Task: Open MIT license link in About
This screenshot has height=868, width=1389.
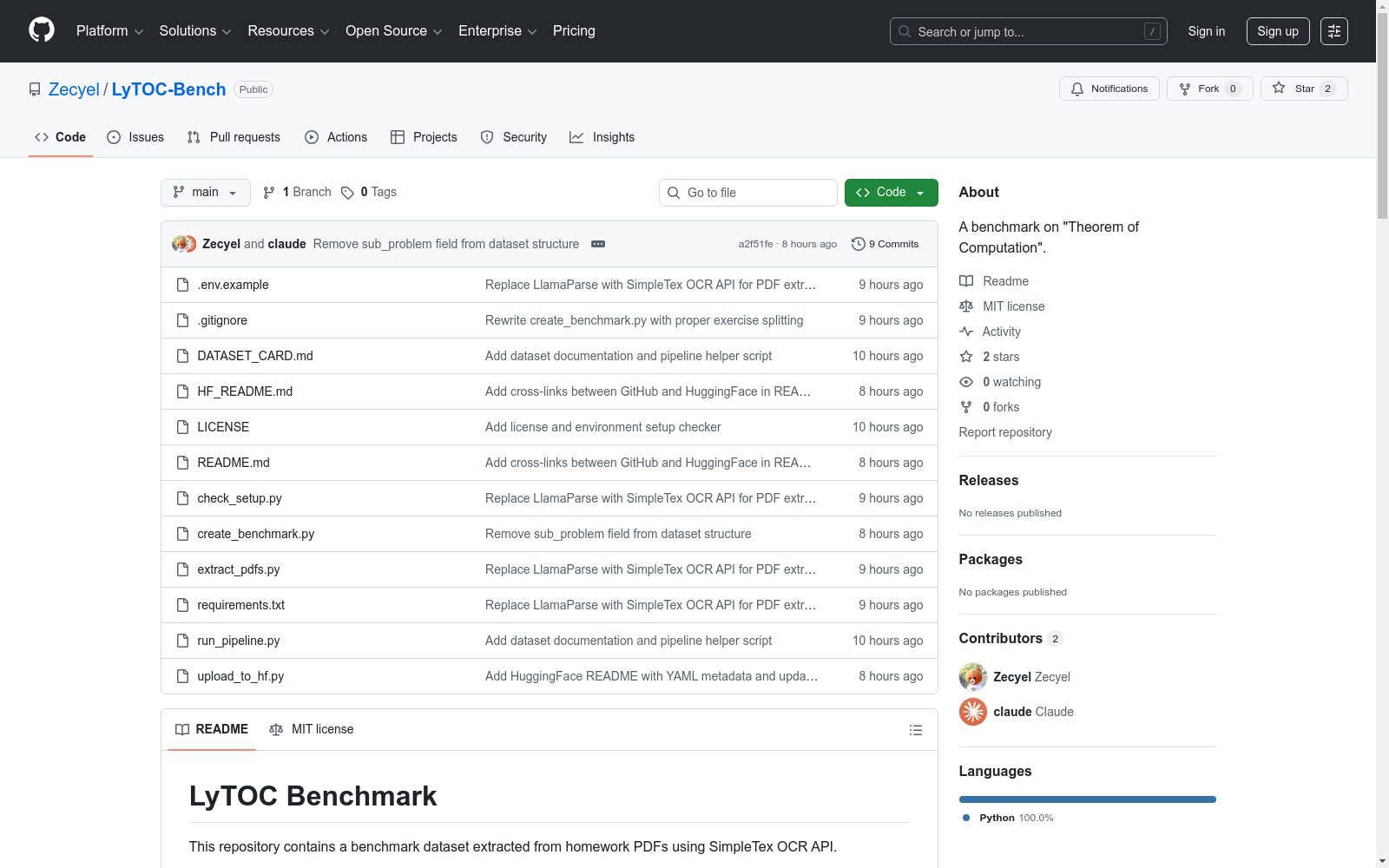Action: click(x=1002, y=306)
